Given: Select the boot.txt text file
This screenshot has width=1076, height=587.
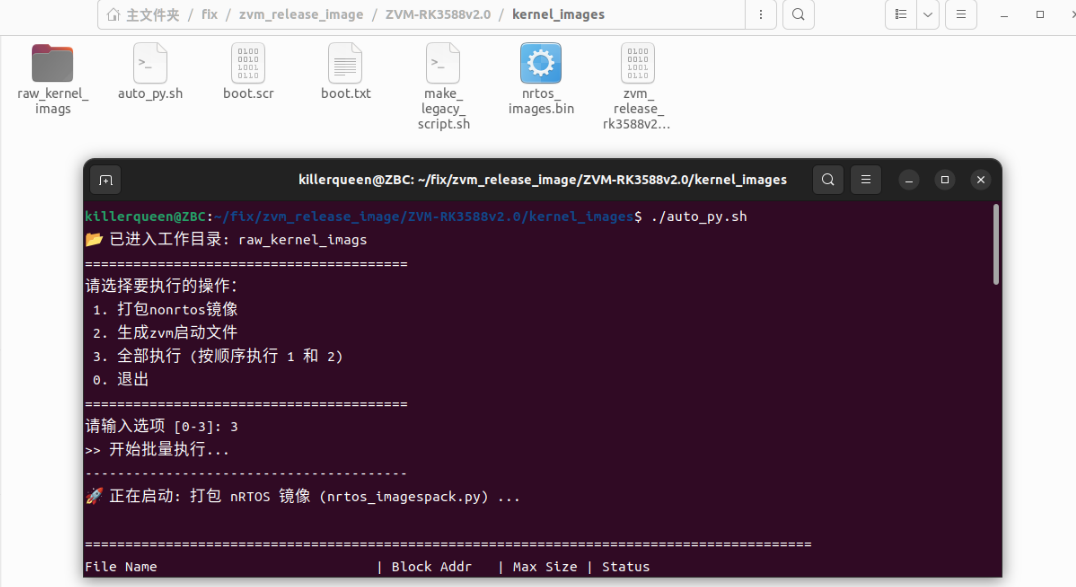Looking at the screenshot, I should 345,64.
